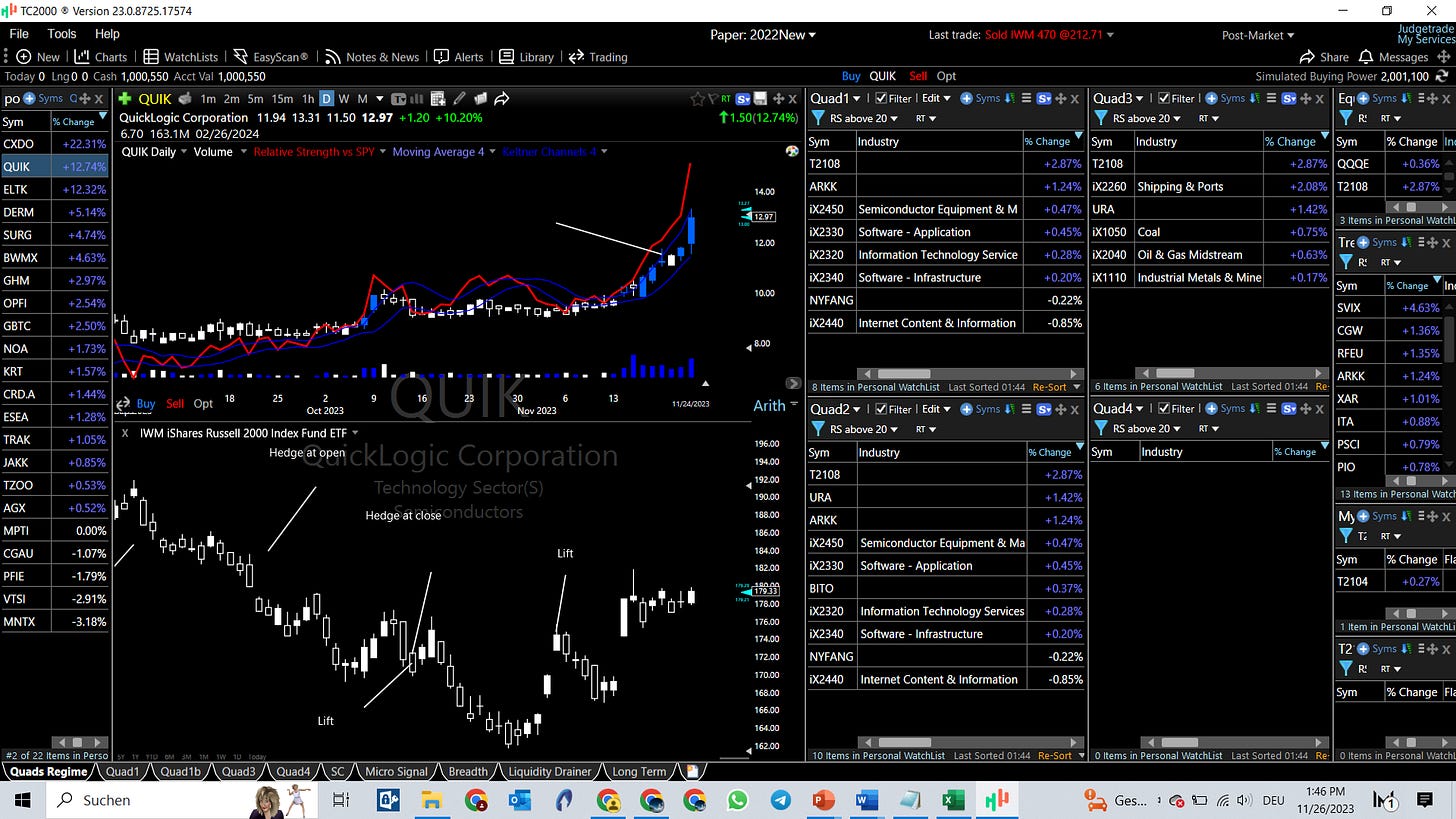Switch to the Quad1b layout tab

(x=180, y=771)
